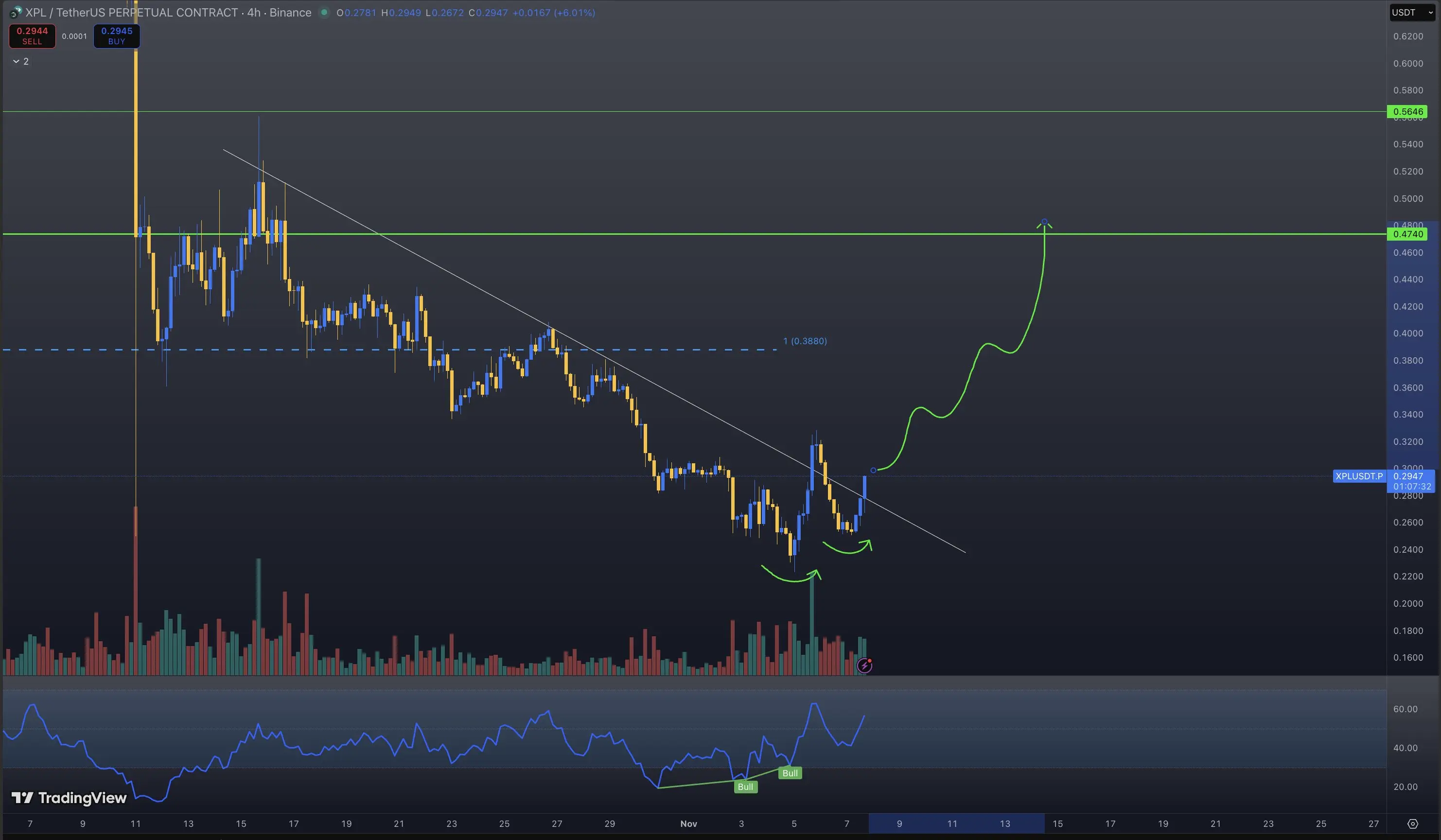Click the blue circle starting the projection path
Screen dimensions: 1441x840
click(873, 470)
